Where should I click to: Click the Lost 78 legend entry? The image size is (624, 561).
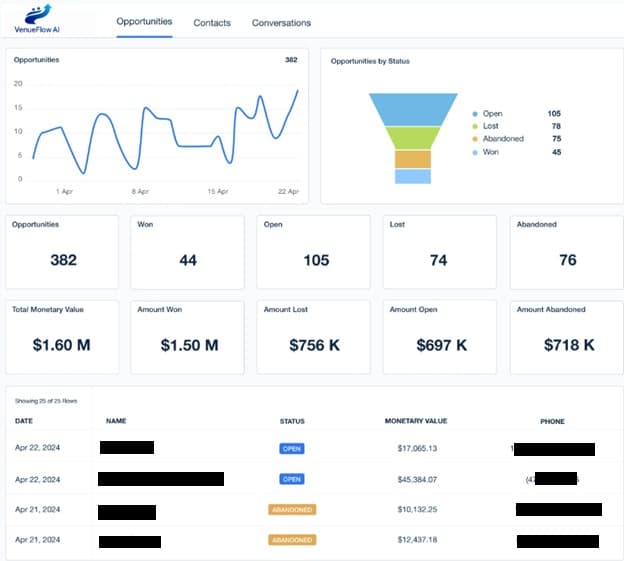(516, 126)
